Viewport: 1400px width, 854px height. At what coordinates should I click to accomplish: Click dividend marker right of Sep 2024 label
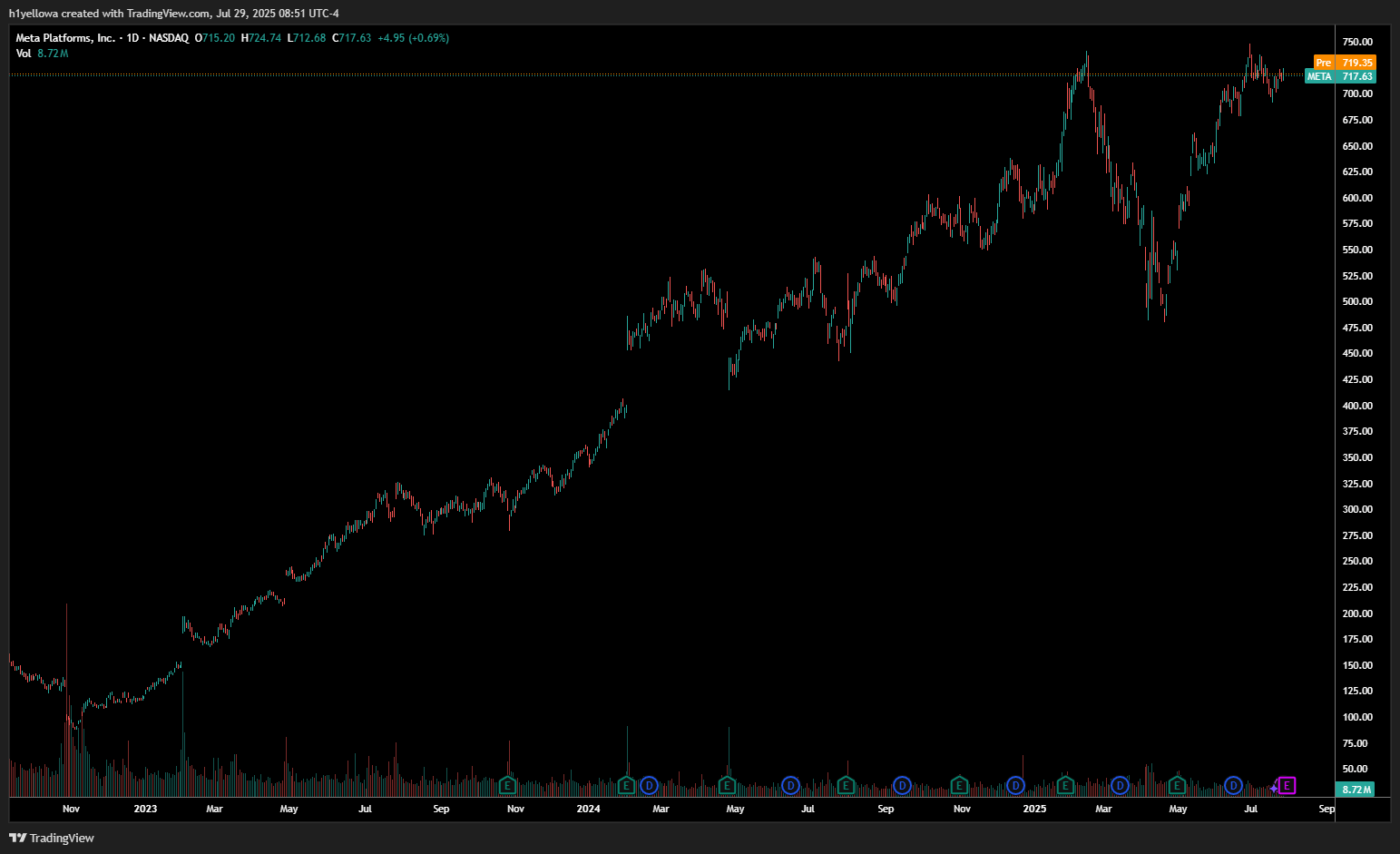902,785
